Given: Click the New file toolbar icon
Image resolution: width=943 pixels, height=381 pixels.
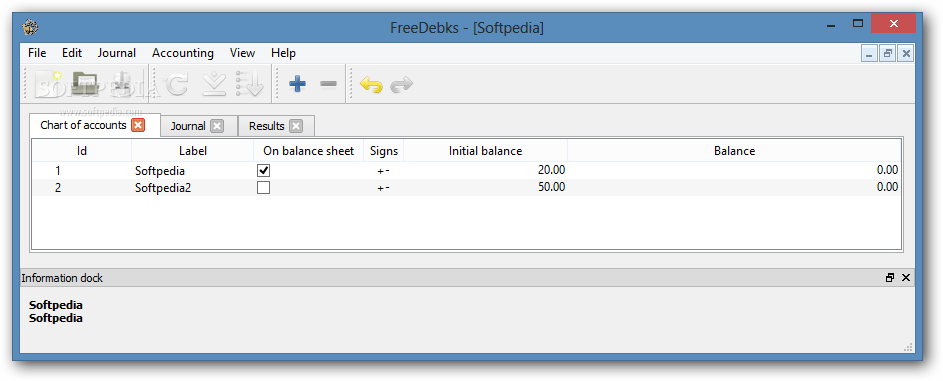Looking at the screenshot, I should pos(49,84).
